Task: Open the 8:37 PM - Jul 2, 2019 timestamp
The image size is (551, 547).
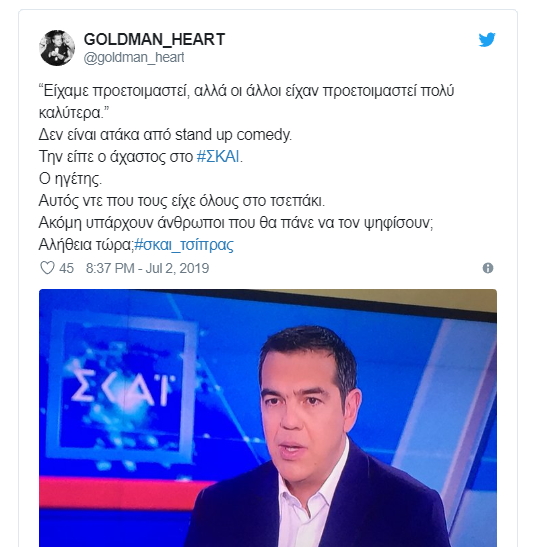Action: pyautogui.click(x=148, y=268)
